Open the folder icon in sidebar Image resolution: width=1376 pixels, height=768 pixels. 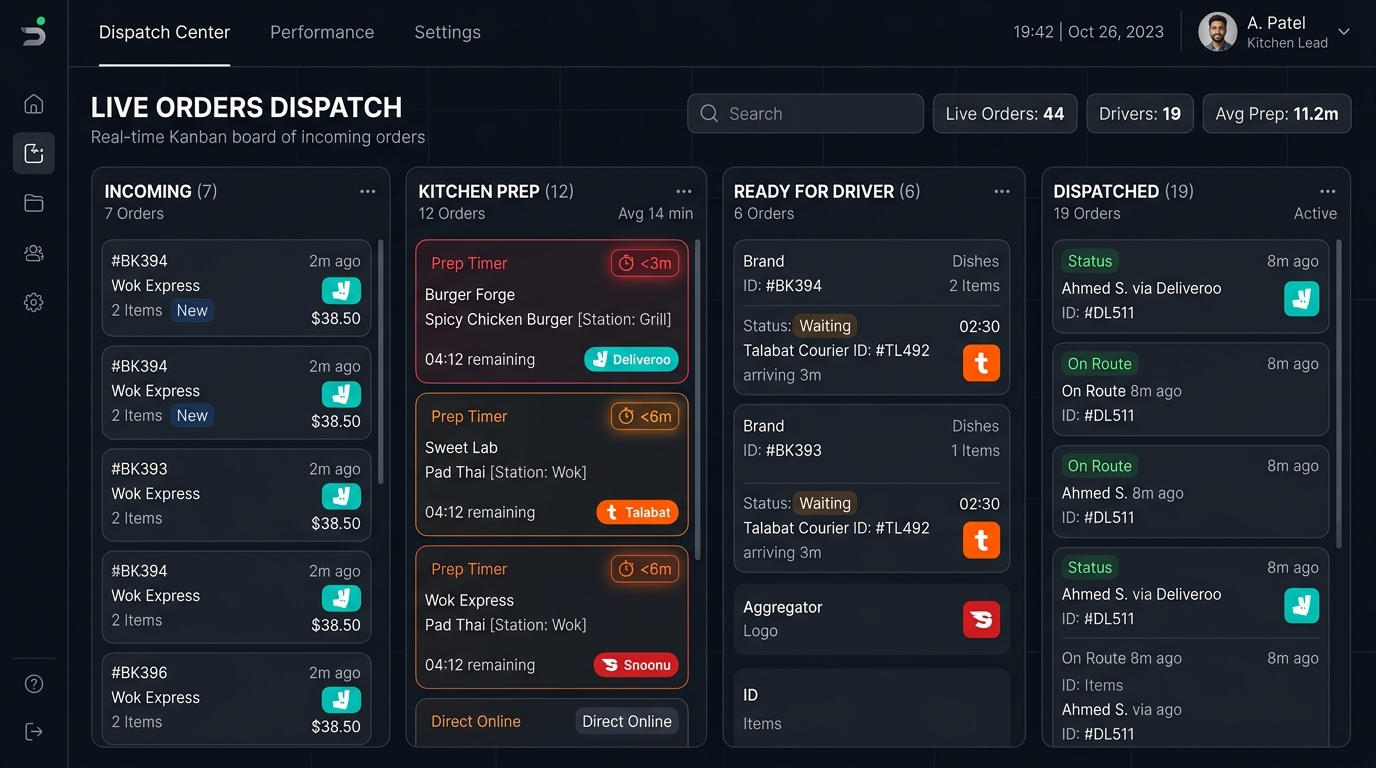(34, 203)
